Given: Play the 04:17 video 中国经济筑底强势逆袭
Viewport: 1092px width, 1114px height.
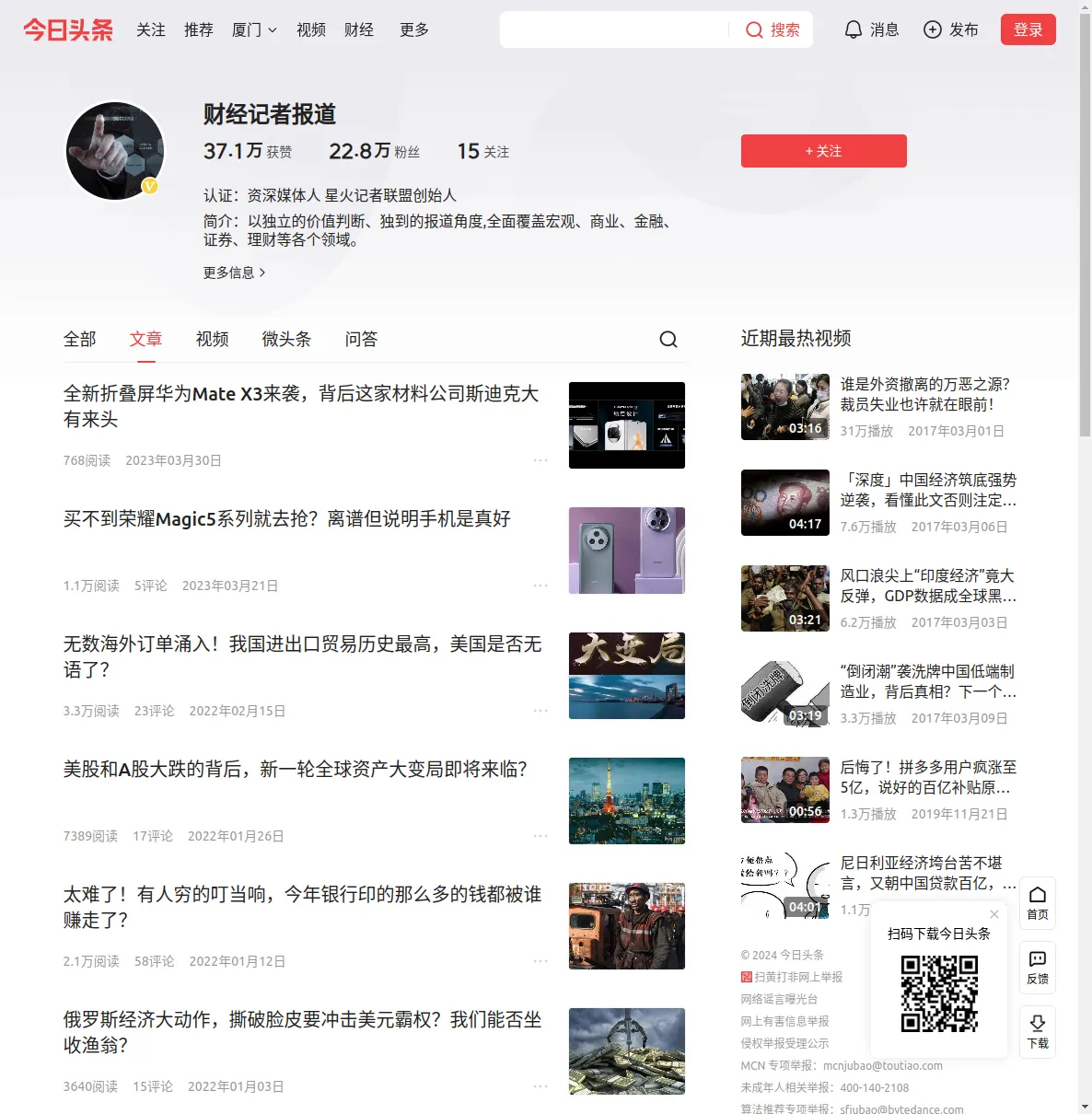Looking at the screenshot, I should click(x=785, y=503).
